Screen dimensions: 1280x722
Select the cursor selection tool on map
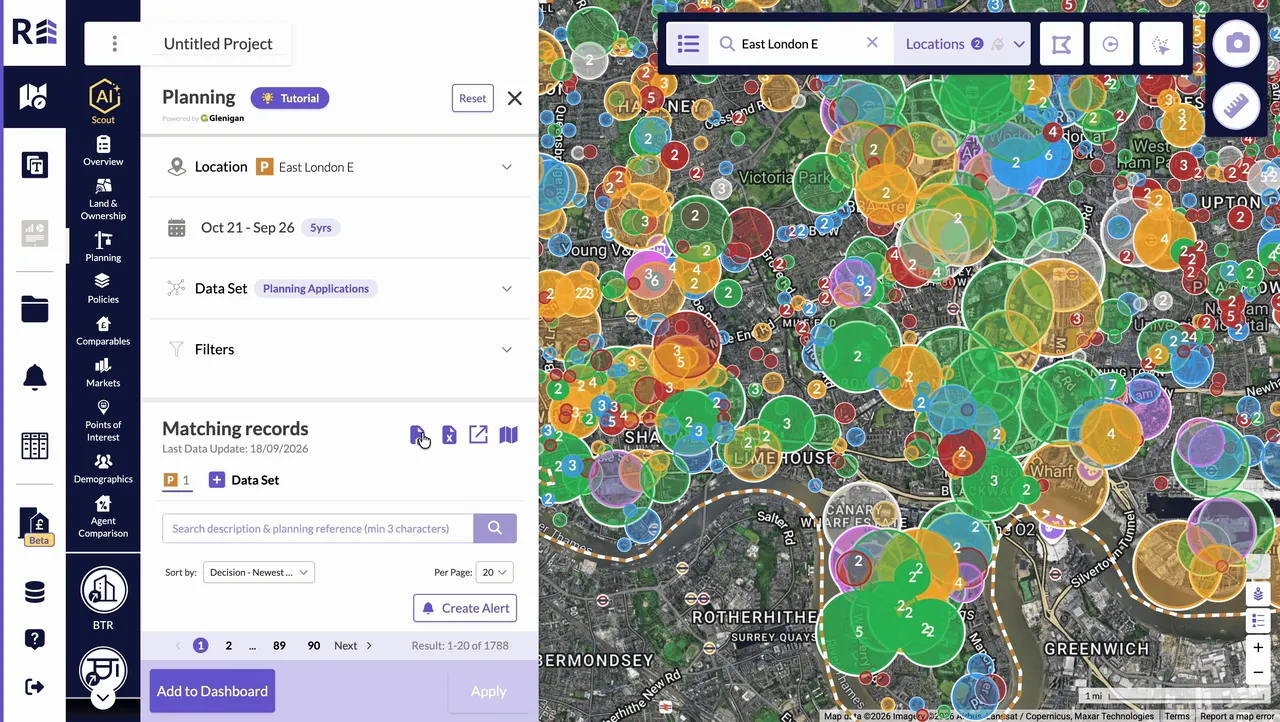pyautogui.click(x=1160, y=44)
